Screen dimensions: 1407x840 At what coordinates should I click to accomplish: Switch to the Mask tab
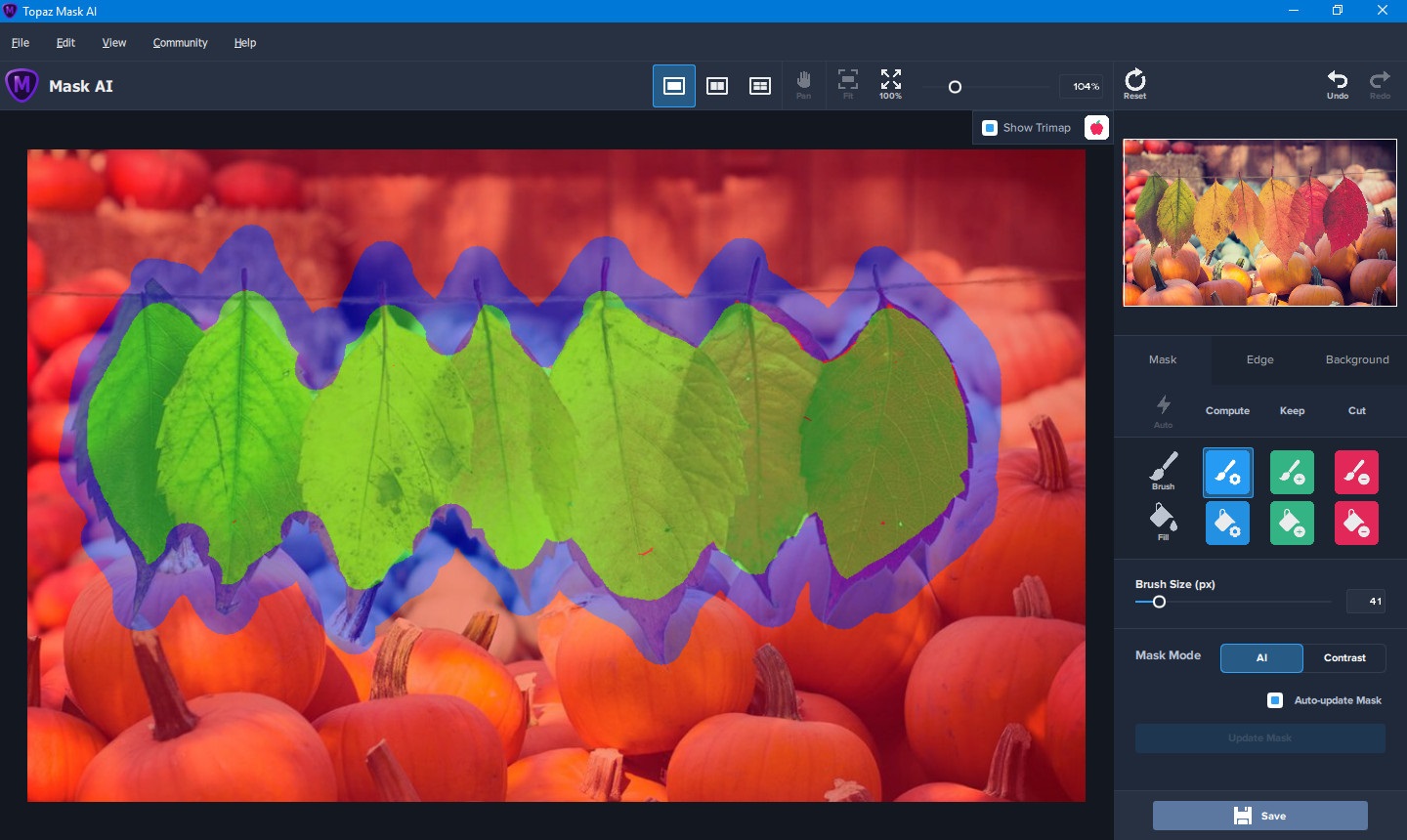(1163, 359)
